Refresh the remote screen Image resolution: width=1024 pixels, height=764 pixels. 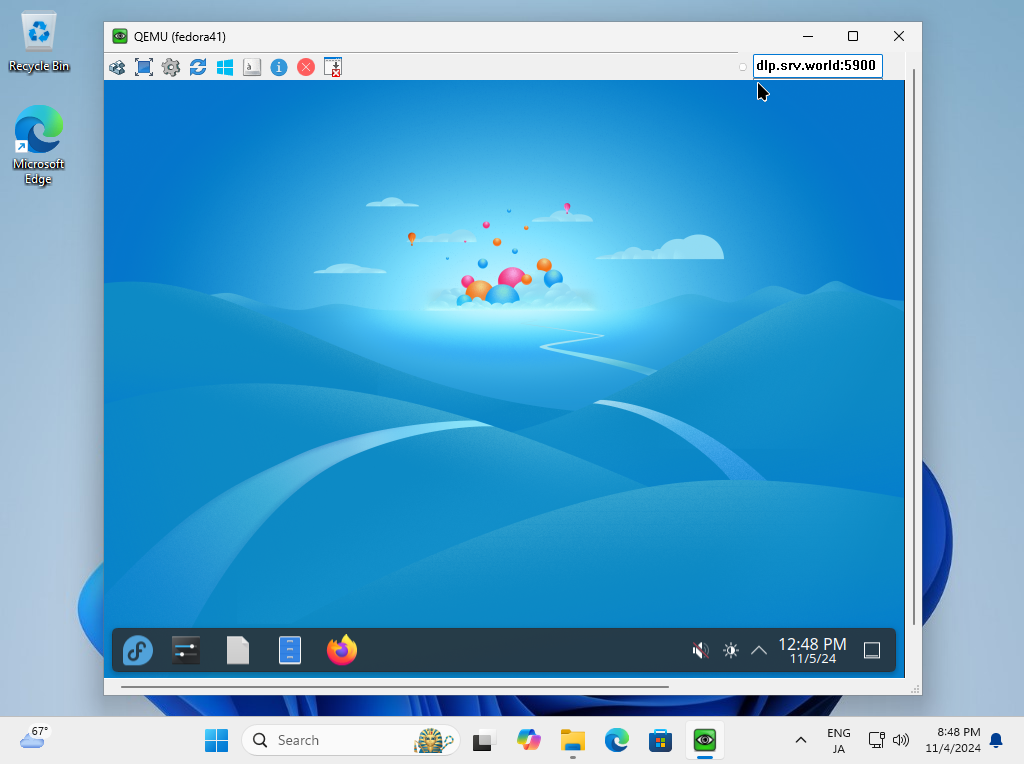198,67
